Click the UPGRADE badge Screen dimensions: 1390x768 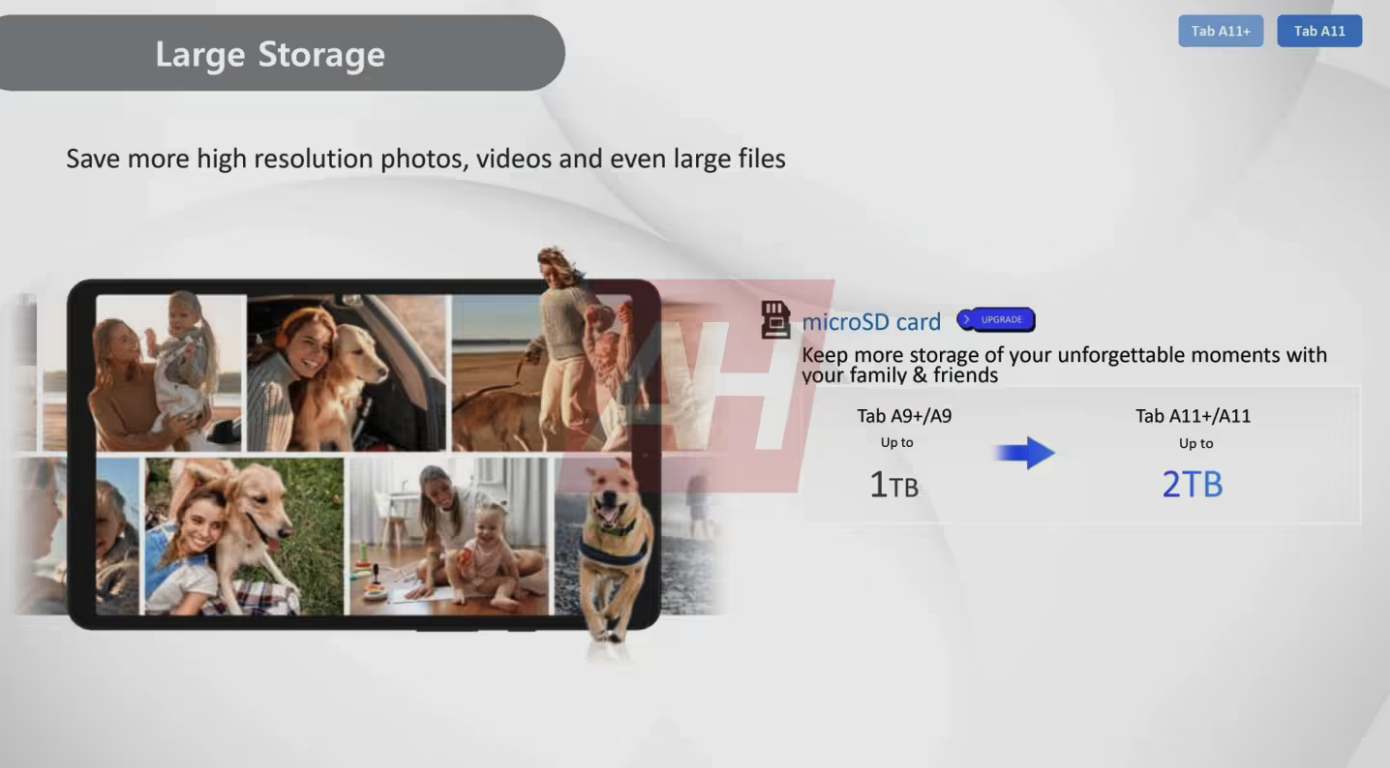coord(995,320)
